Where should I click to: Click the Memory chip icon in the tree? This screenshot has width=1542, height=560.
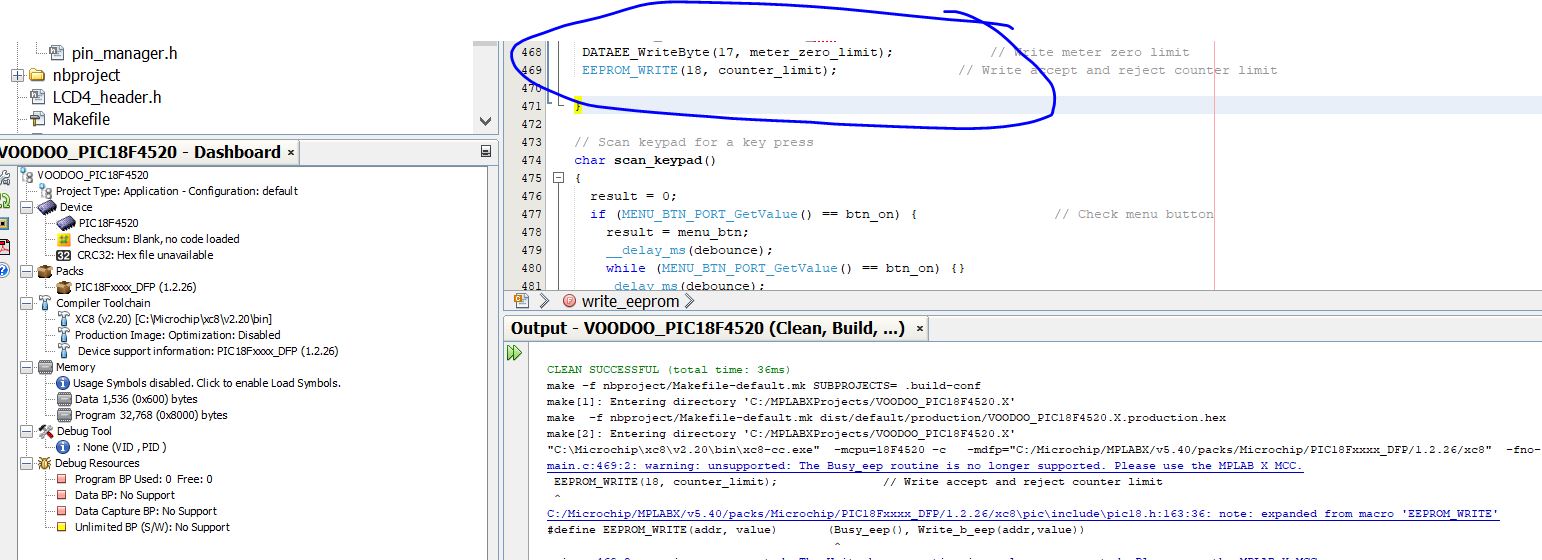tap(45, 367)
